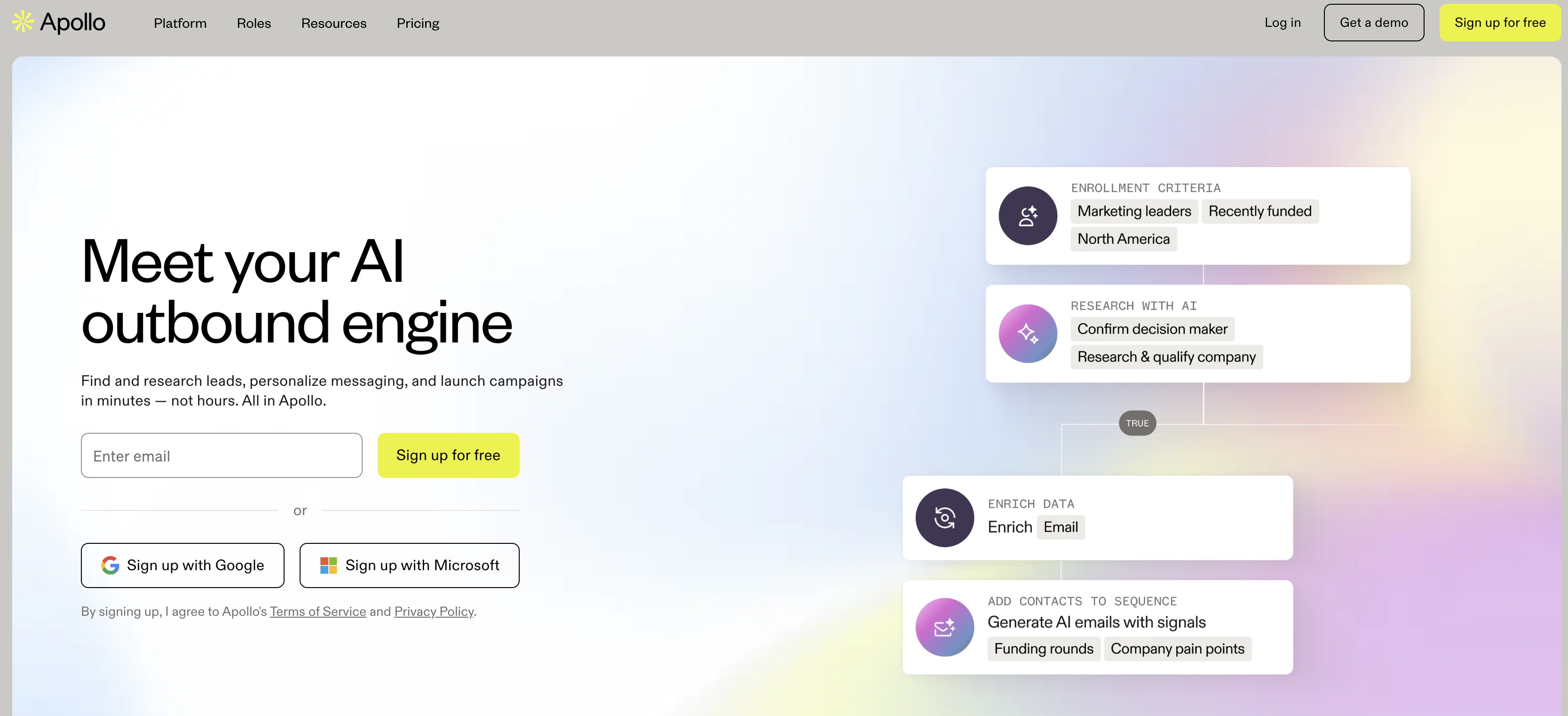Open the Privacy Policy link

(x=434, y=611)
